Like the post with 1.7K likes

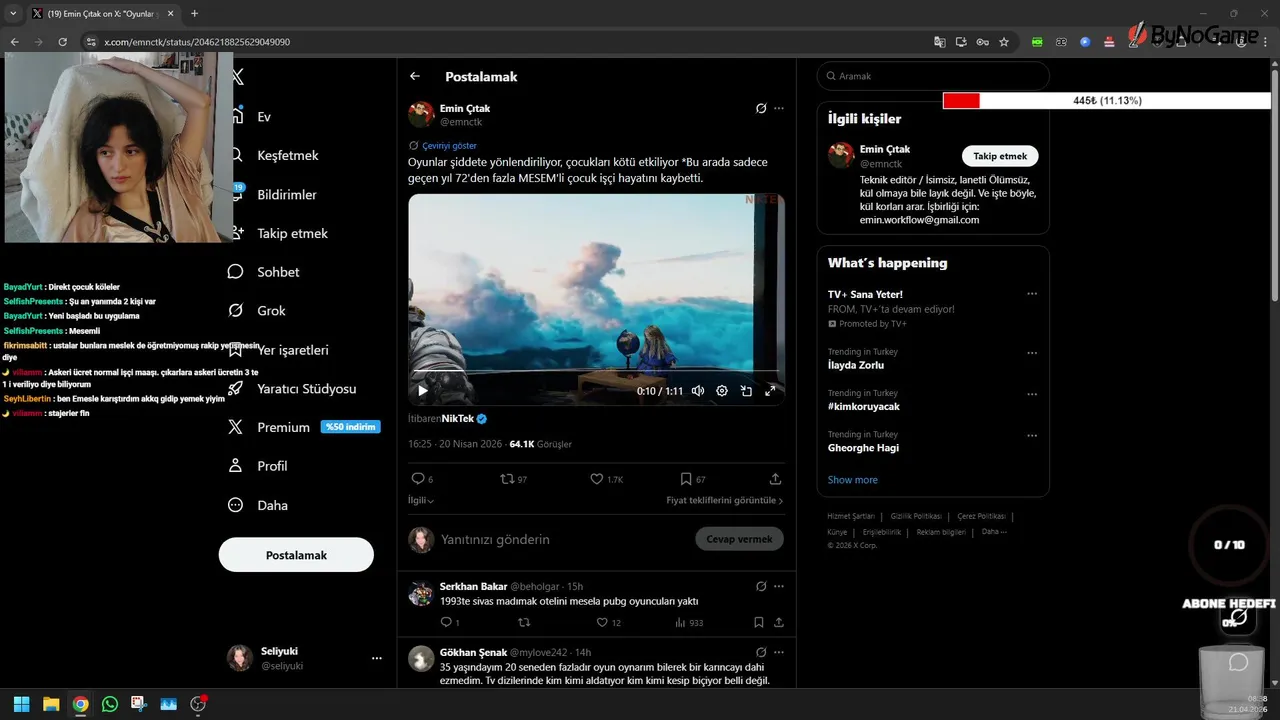pyautogui.click(x=606, y=479)
